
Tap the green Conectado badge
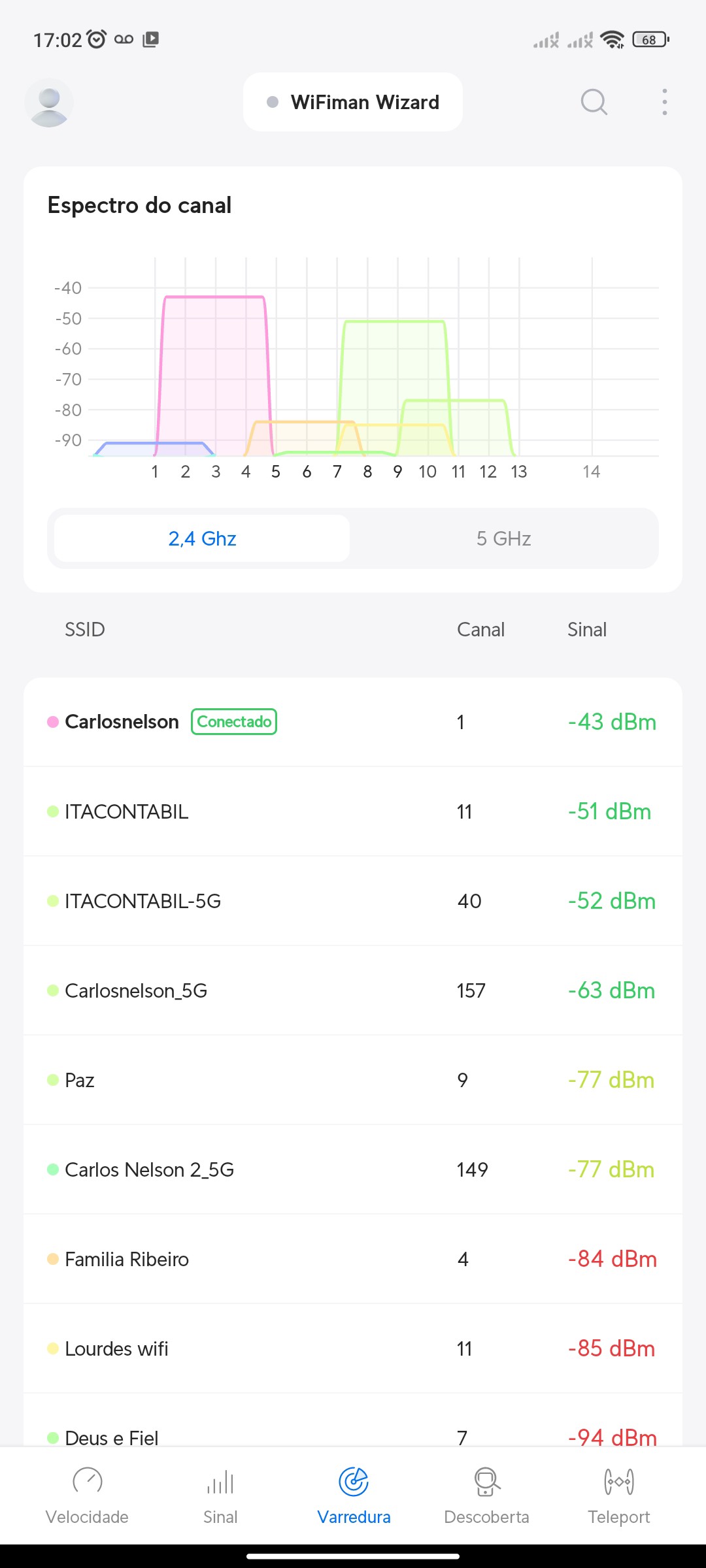(234, 722)
